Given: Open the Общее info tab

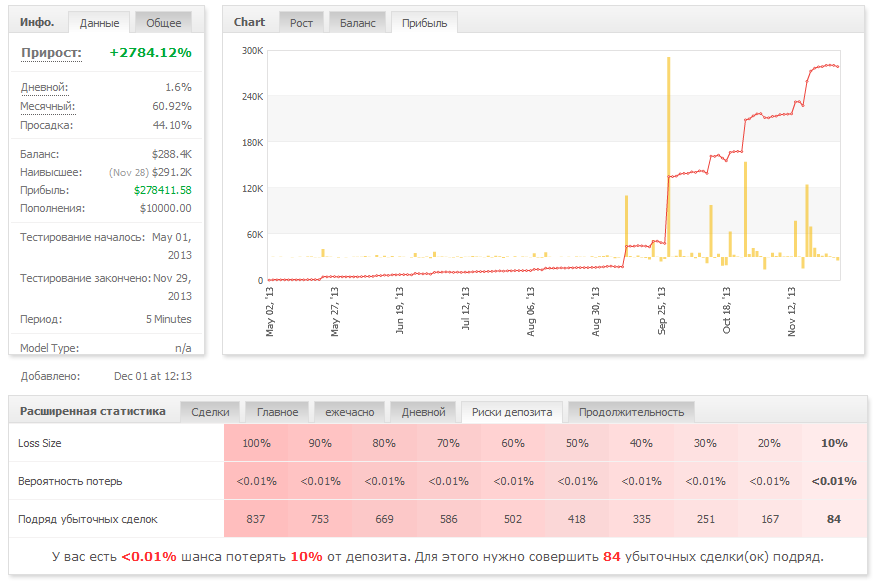Looking at the screenshot, I should 164,23.
